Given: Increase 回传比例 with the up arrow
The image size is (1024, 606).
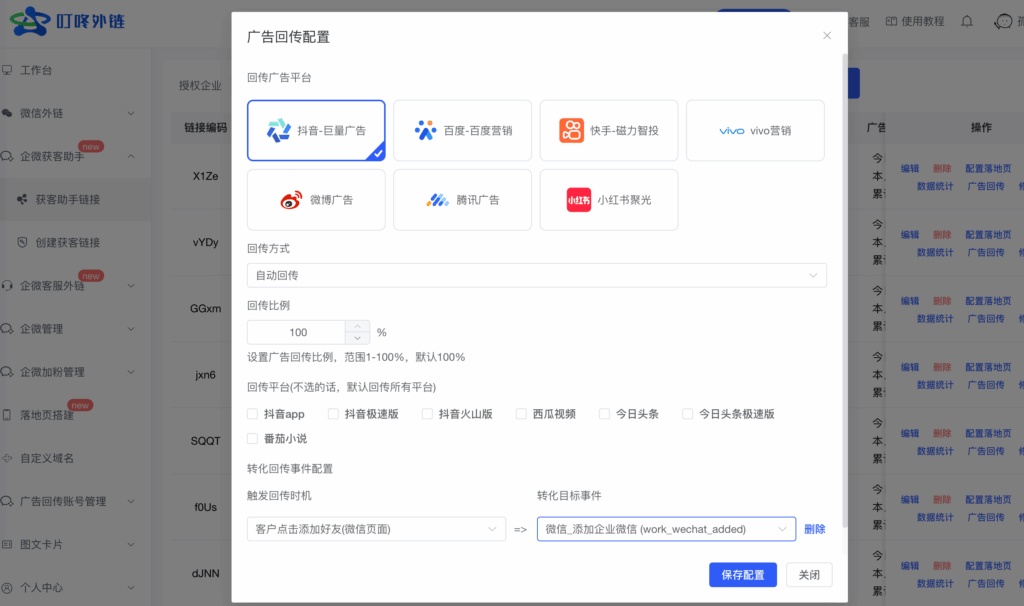Looking at the screenshot, I should 358,326.
